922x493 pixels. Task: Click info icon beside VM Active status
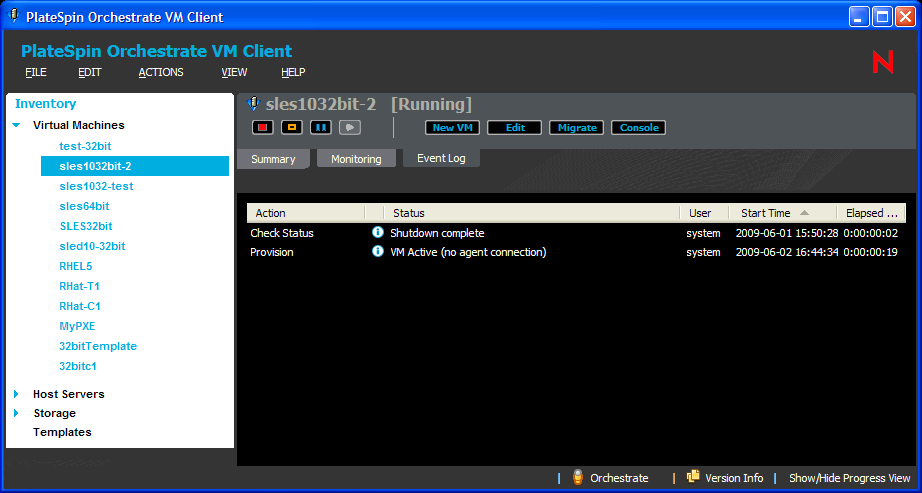click(x=378, y=251)
